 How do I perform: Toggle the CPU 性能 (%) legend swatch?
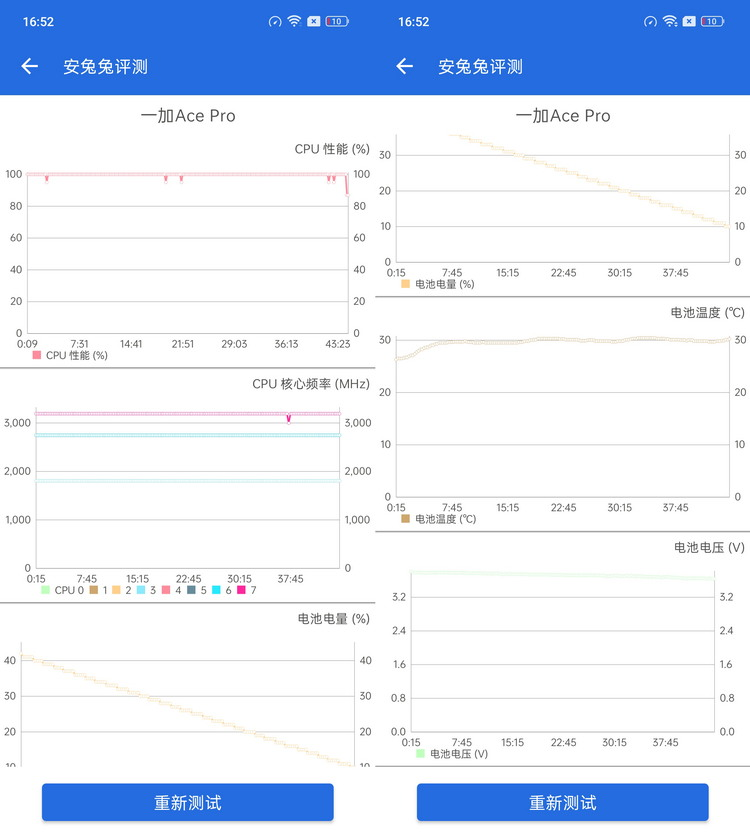pyautogui.click(x=36, y=355)
